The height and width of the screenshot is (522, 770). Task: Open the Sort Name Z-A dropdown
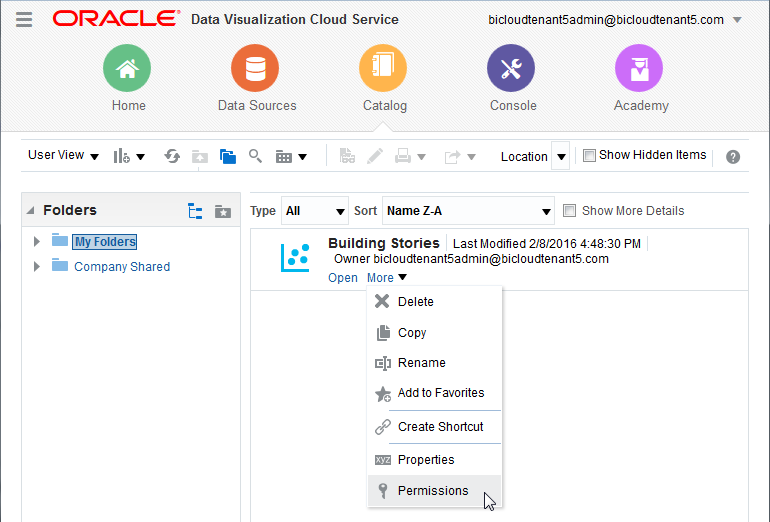(x=468, y=211)
